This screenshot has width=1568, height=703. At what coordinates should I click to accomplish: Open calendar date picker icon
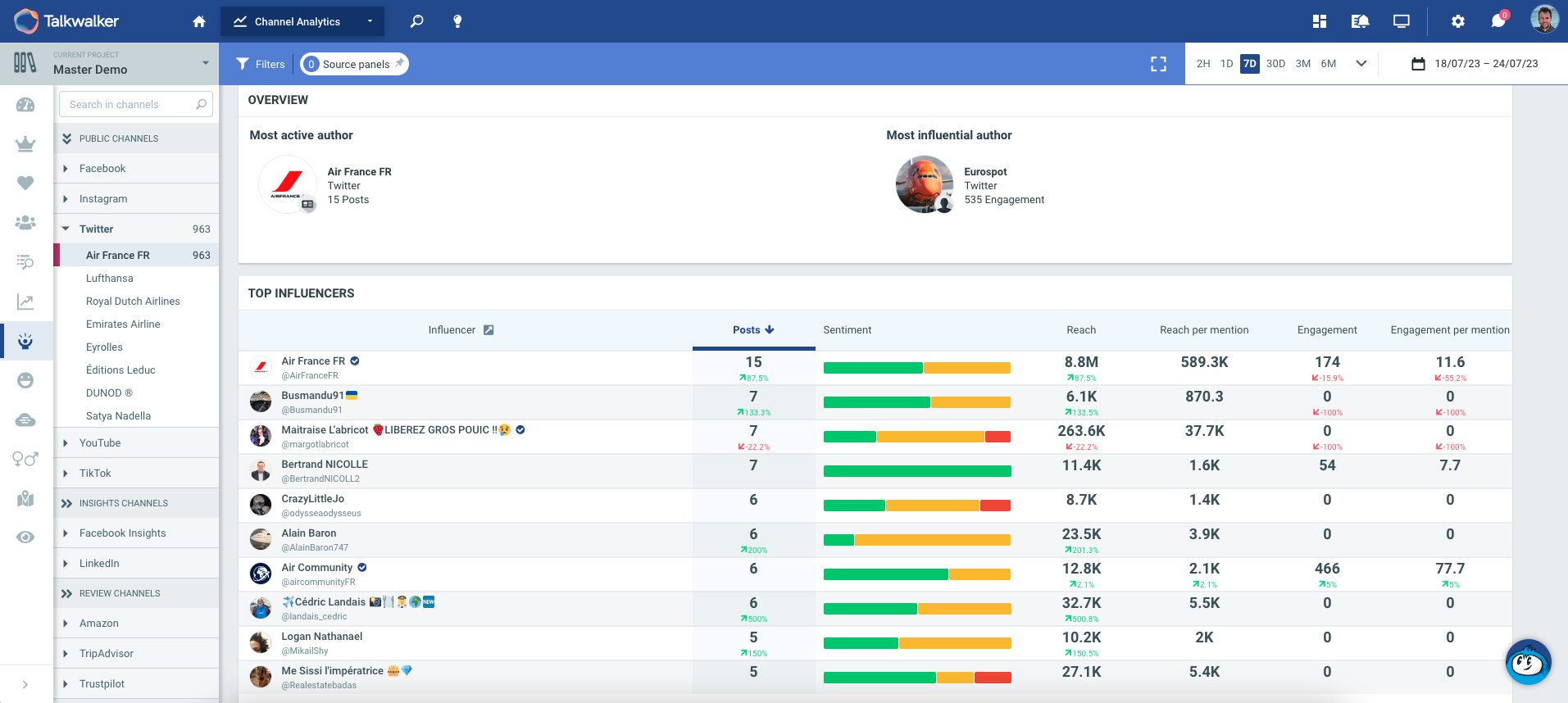1418,64
